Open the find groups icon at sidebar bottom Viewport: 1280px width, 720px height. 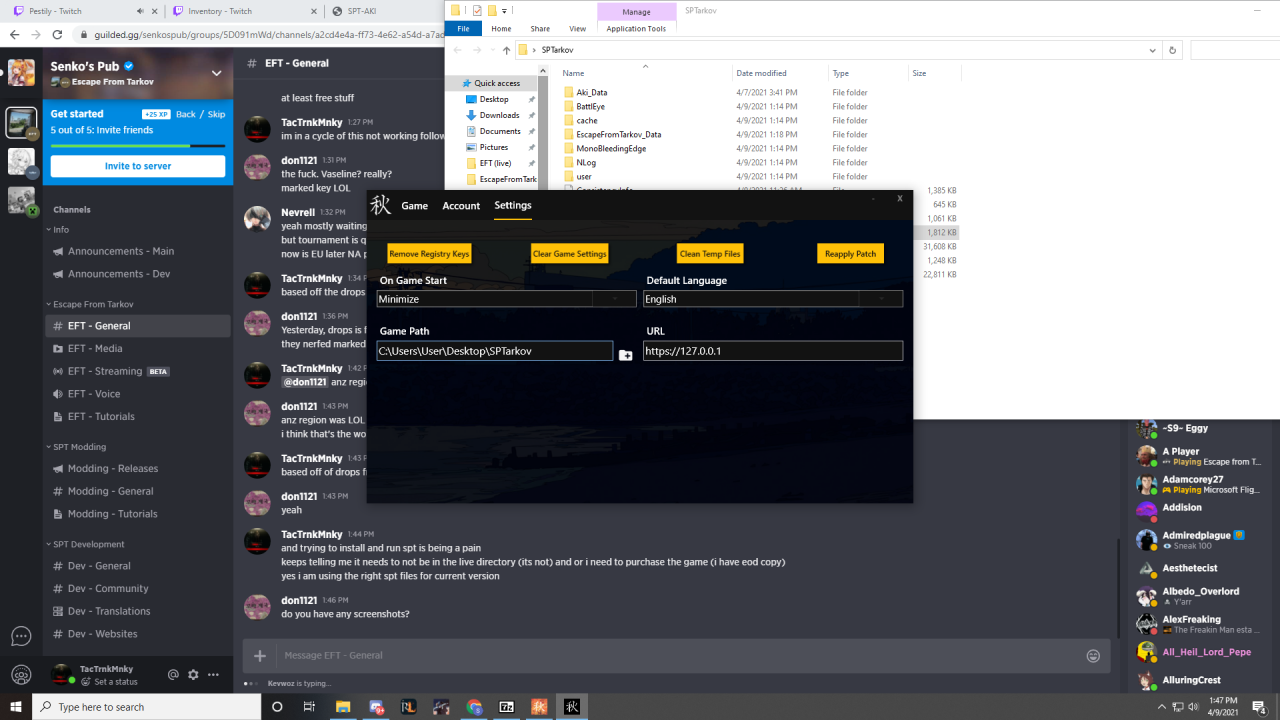[x=21, y=675]
